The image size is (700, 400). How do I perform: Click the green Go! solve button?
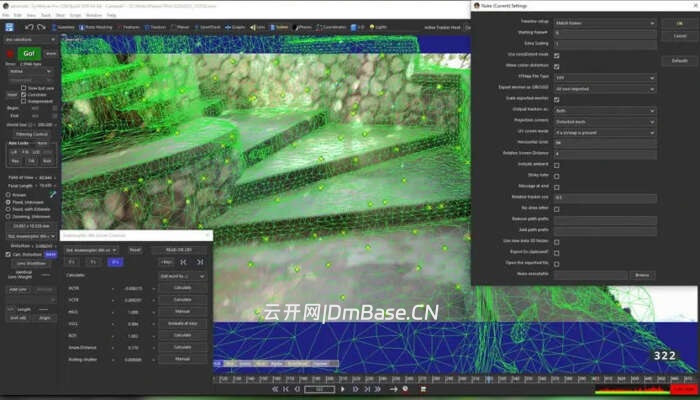29,54
